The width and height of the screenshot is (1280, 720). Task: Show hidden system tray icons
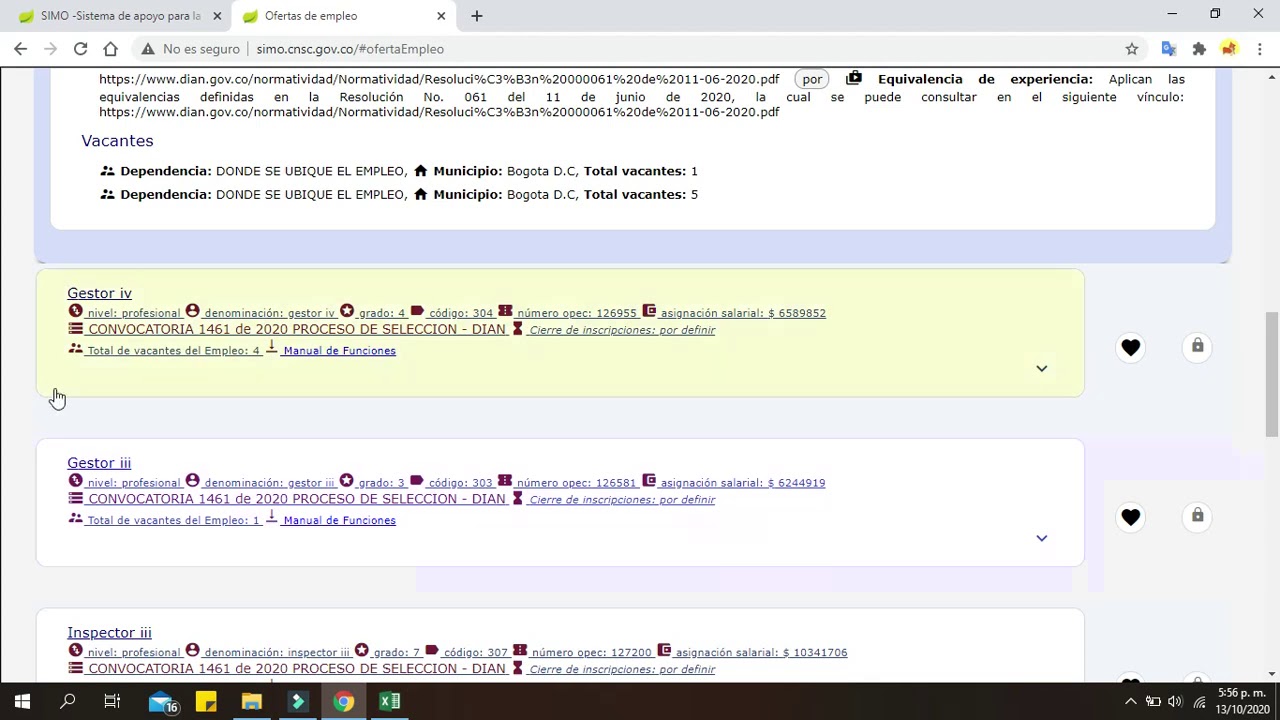click(1131, 702)
